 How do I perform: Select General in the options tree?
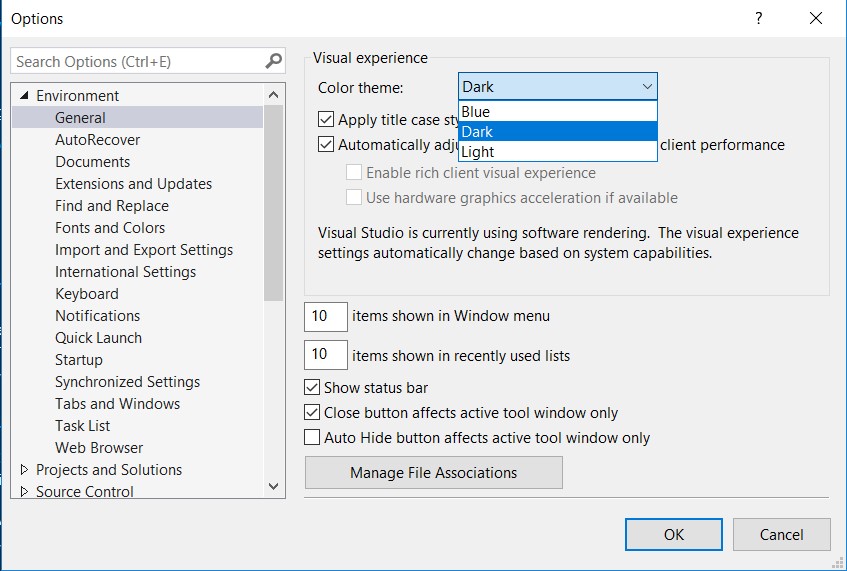pyautogui.click(x=80, y=117)
